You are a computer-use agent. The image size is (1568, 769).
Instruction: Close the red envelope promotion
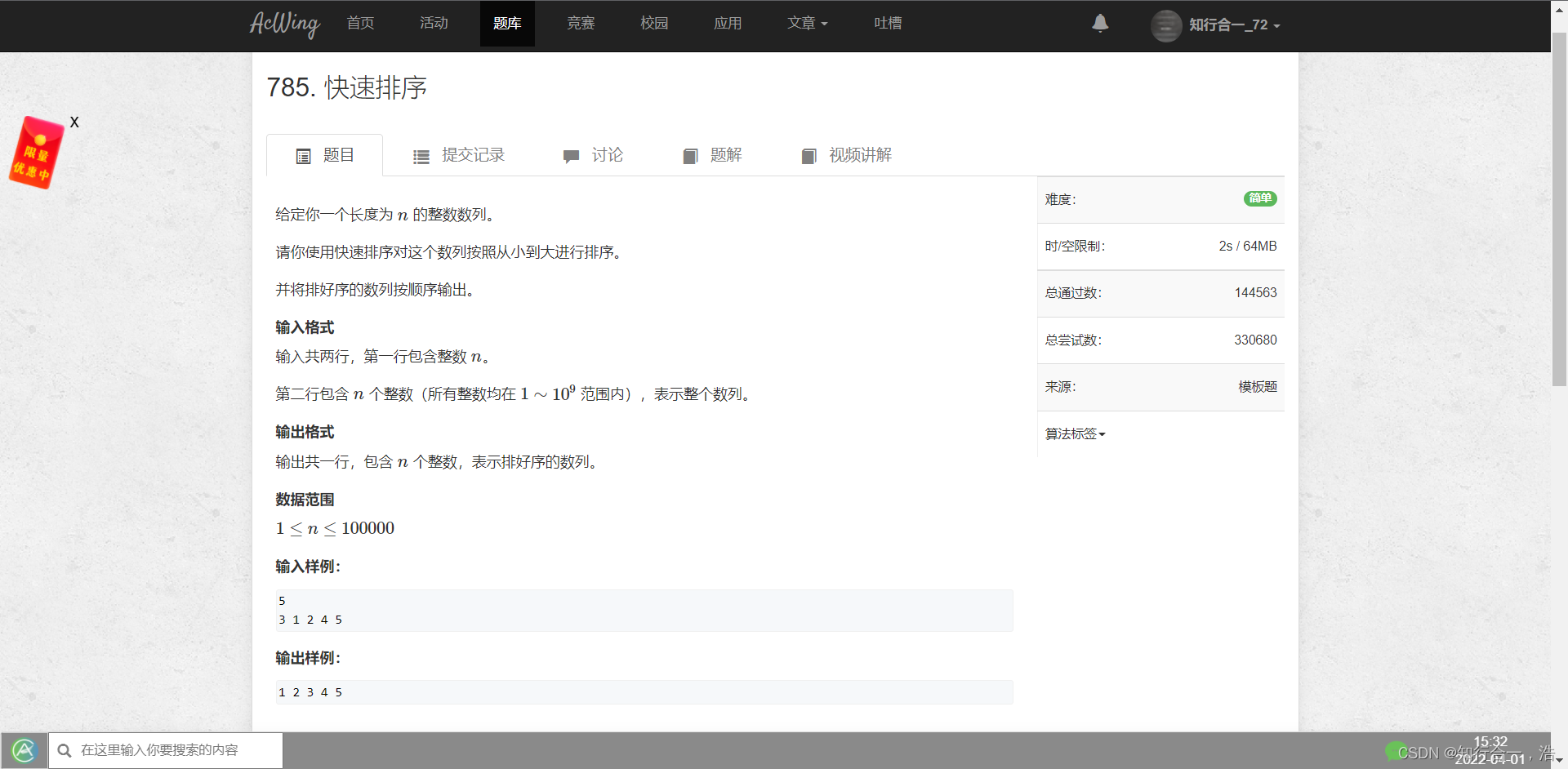tap(74, 122)
